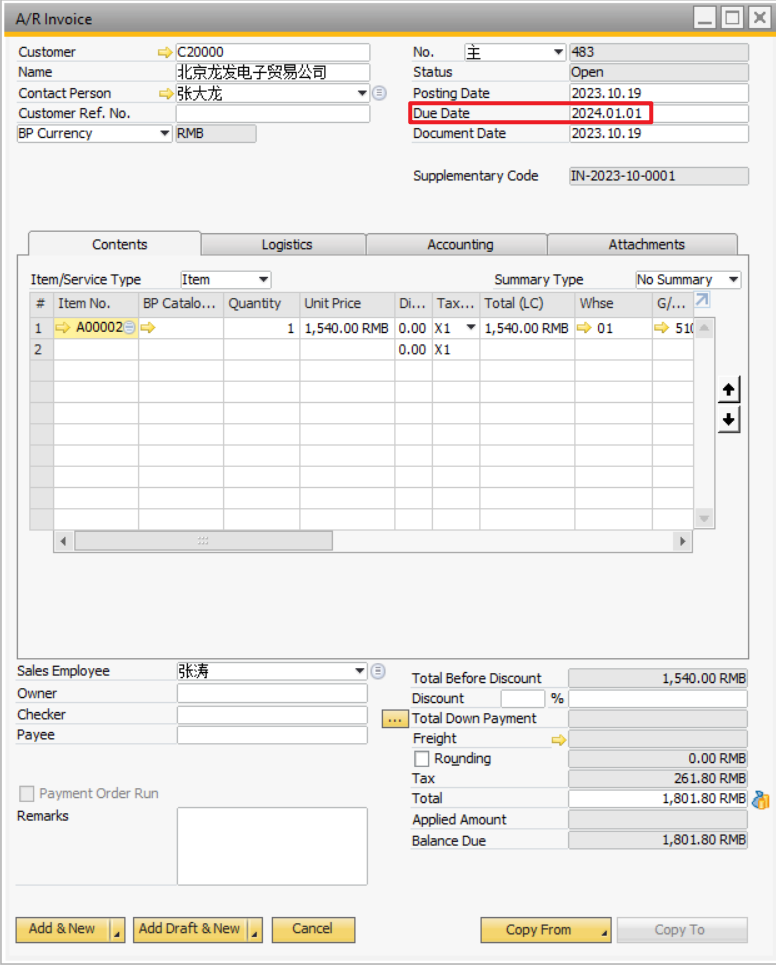Click the Due Date field 2024.01.01
This screenshot has height=965, width=776.
pyautogui.click(x=658, y=113)
